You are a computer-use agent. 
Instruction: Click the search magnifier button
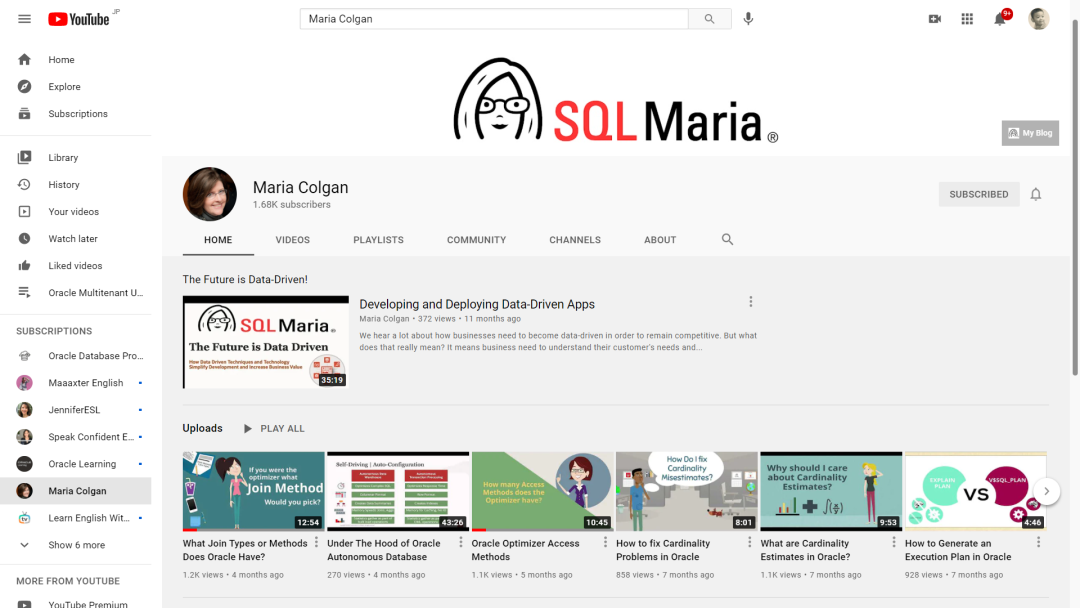click(709, 19)
